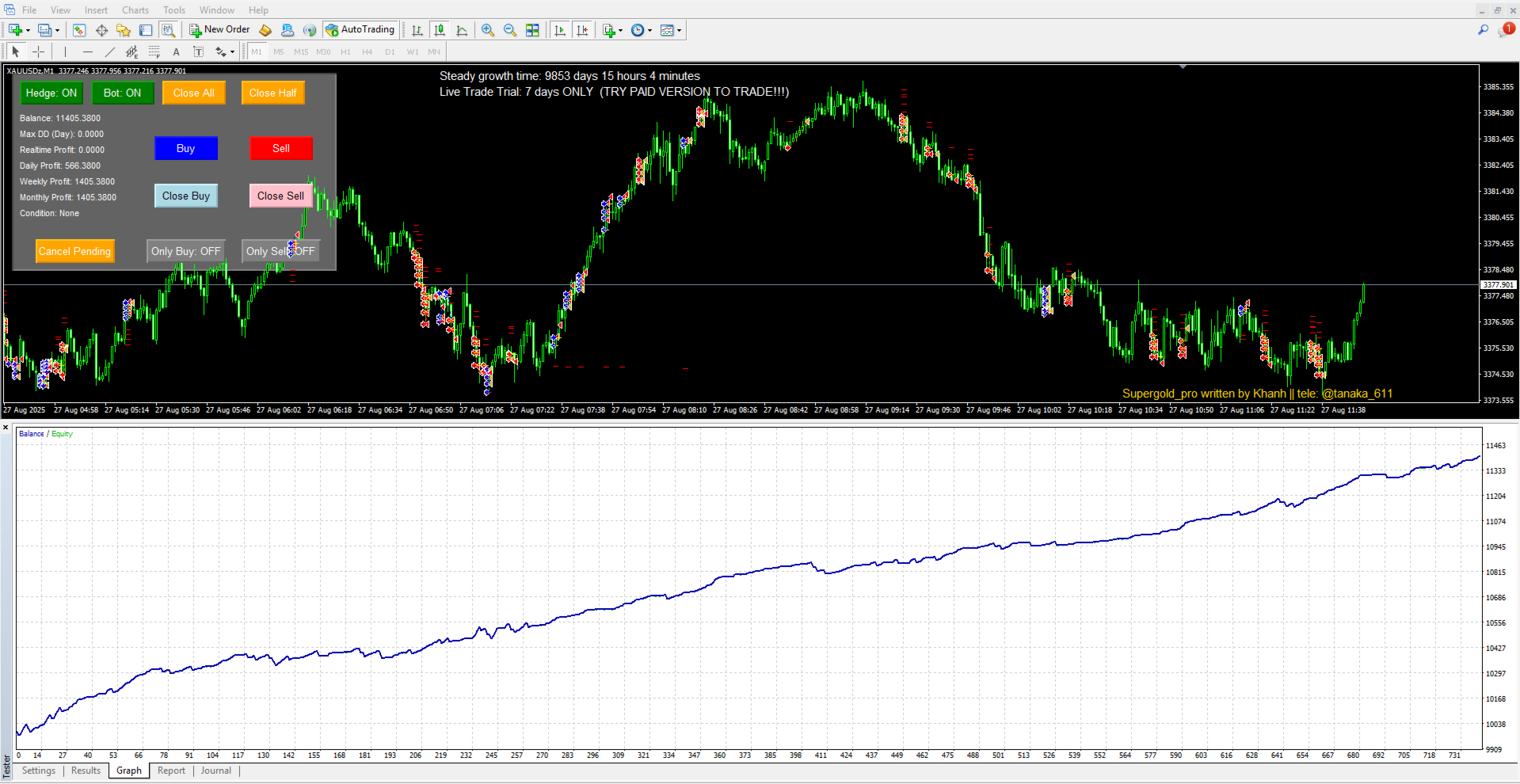The width and height of the screenshot is (1520, 784).
Task: Toggle Hedge: ON button
Action: 51,93
